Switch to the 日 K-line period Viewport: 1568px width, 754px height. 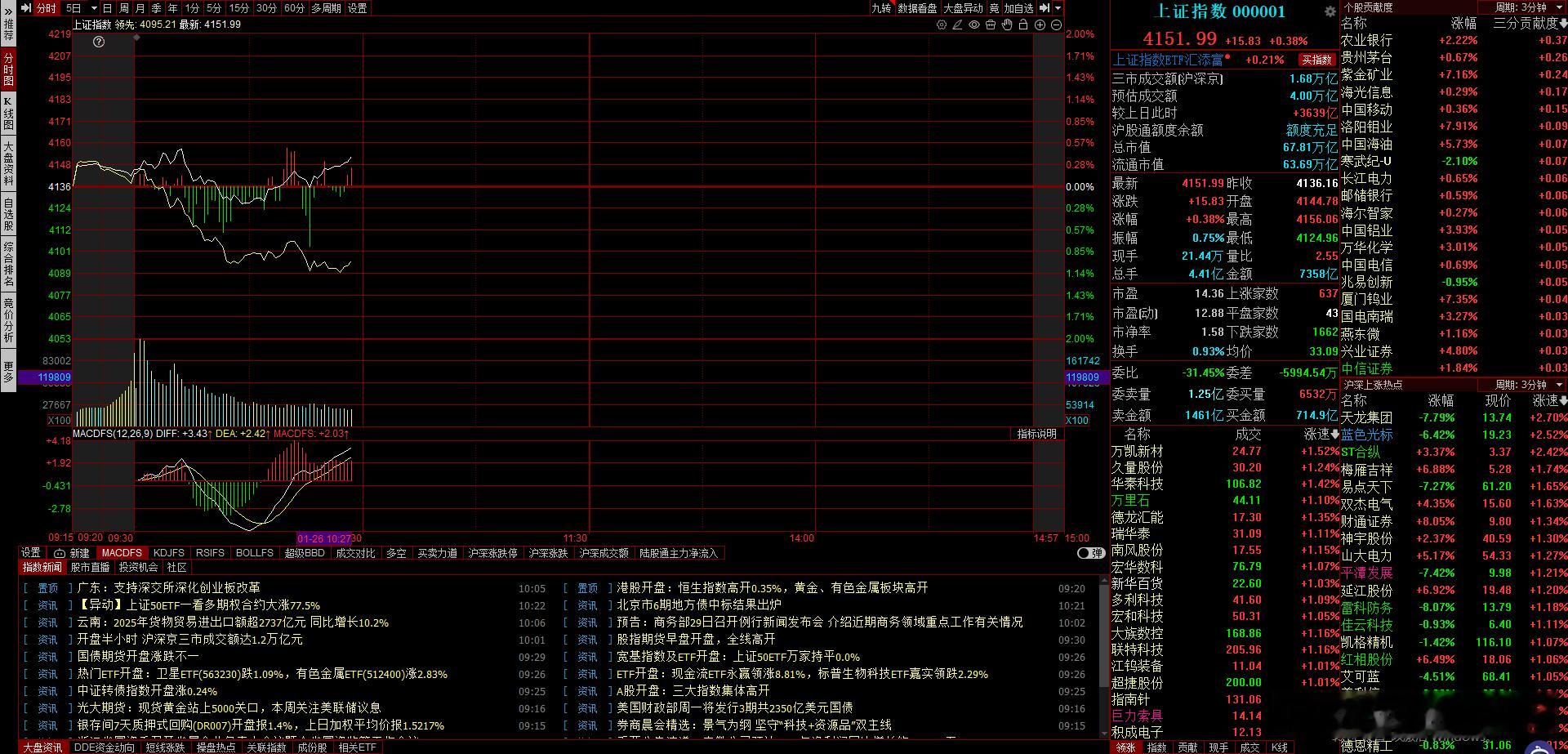click(x=107, y=8)
